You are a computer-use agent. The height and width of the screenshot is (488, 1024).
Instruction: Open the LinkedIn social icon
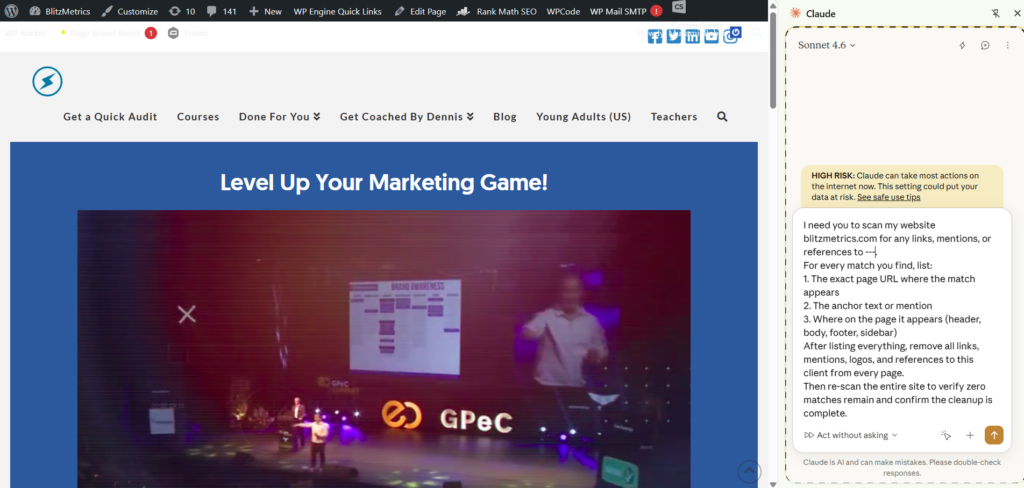[692, 36]
